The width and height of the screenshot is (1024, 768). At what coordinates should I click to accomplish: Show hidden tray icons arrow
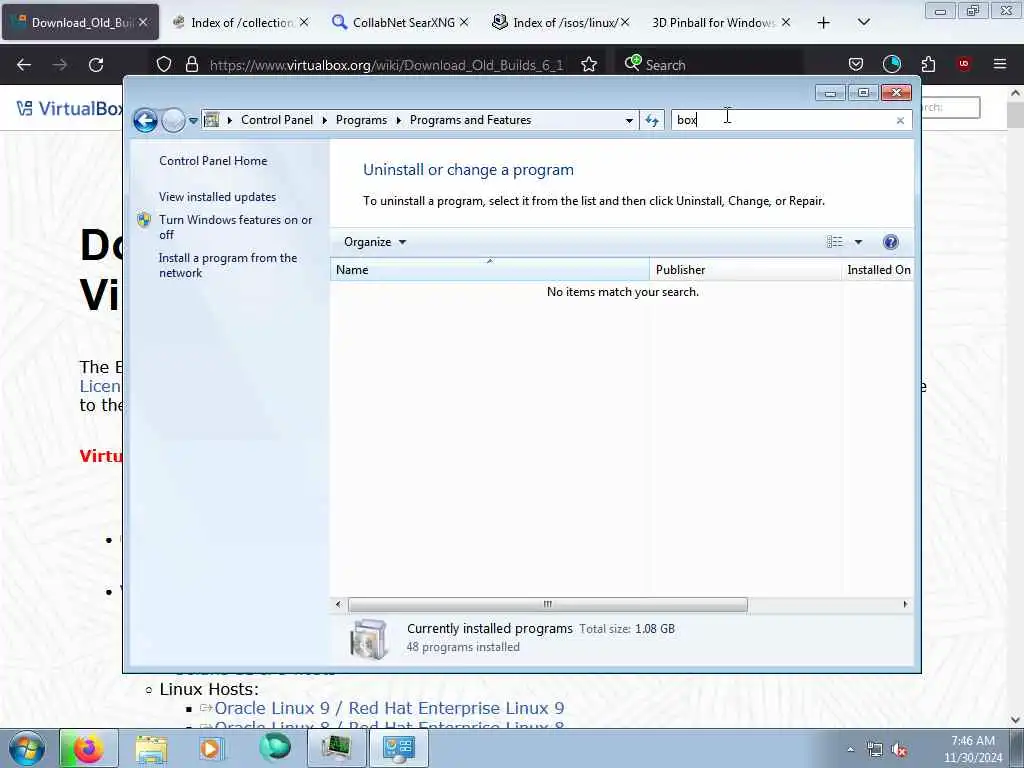[x=850, y=750]
